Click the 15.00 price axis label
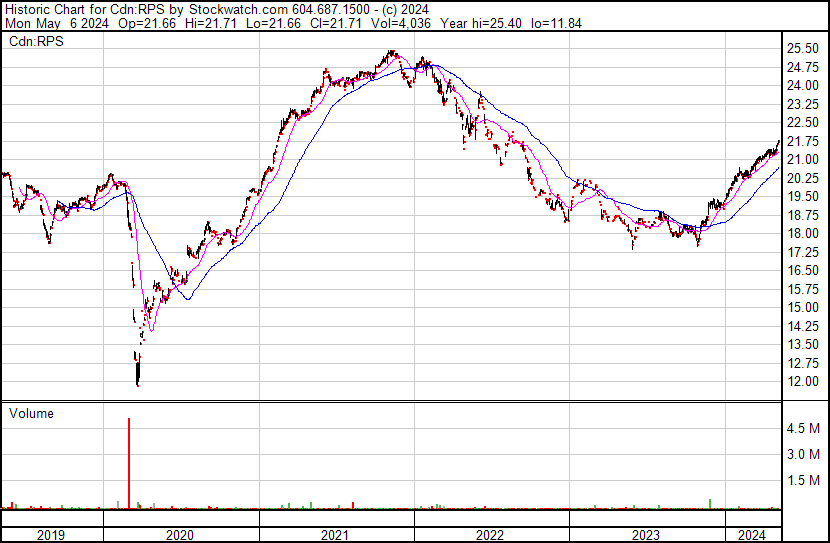The image size is (830, 543). click(x=803, y=307)
